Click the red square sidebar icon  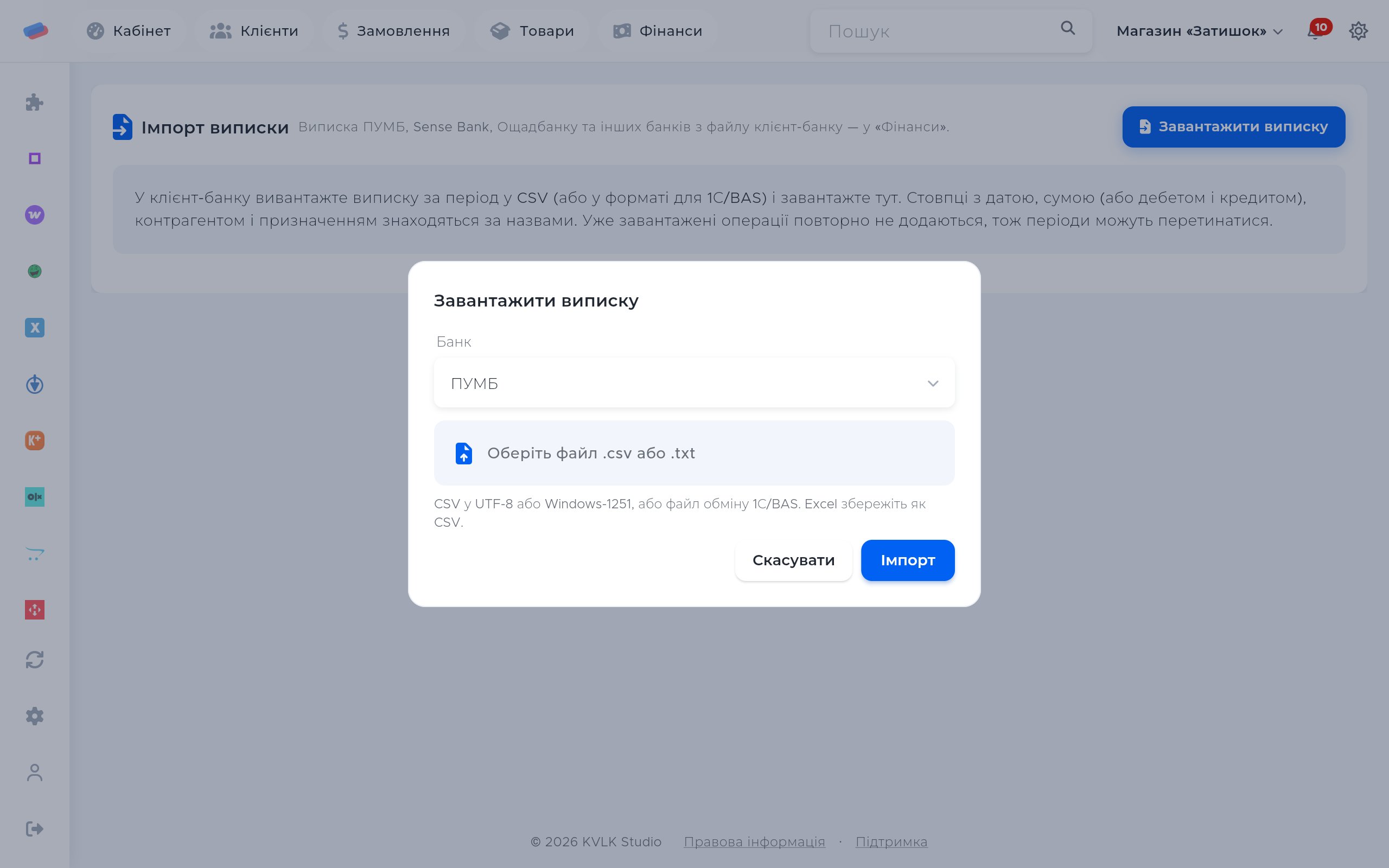(x=34, y=610)
